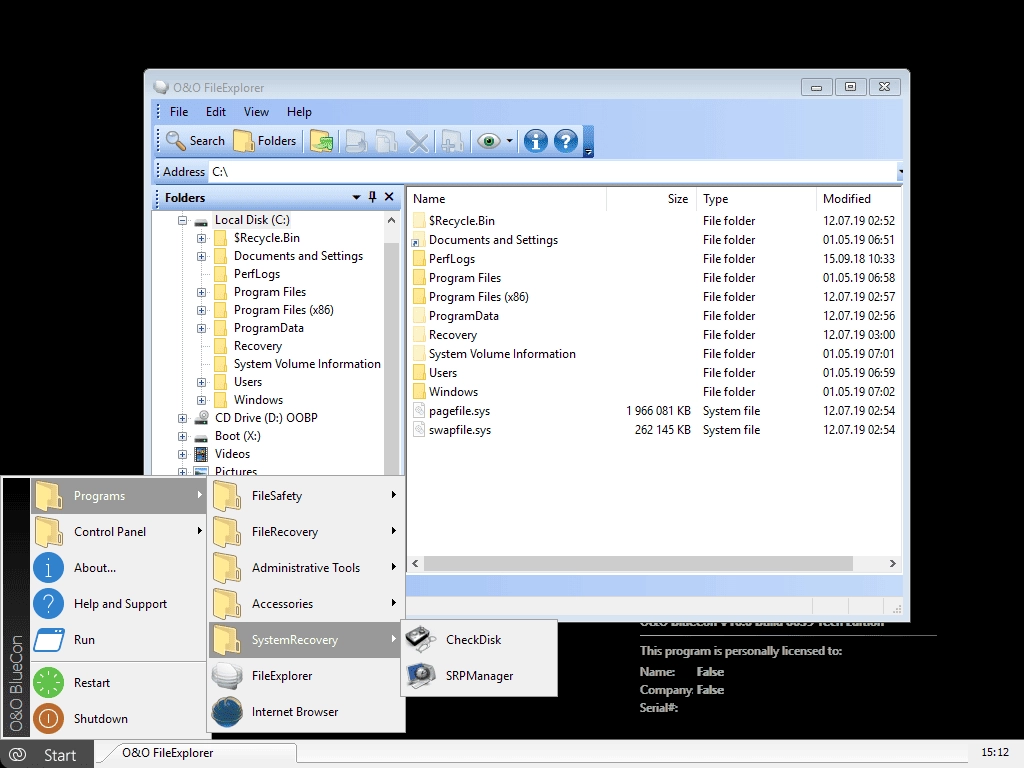
Task: Sort by the Type column header
Action: click(x=756, y=199)
